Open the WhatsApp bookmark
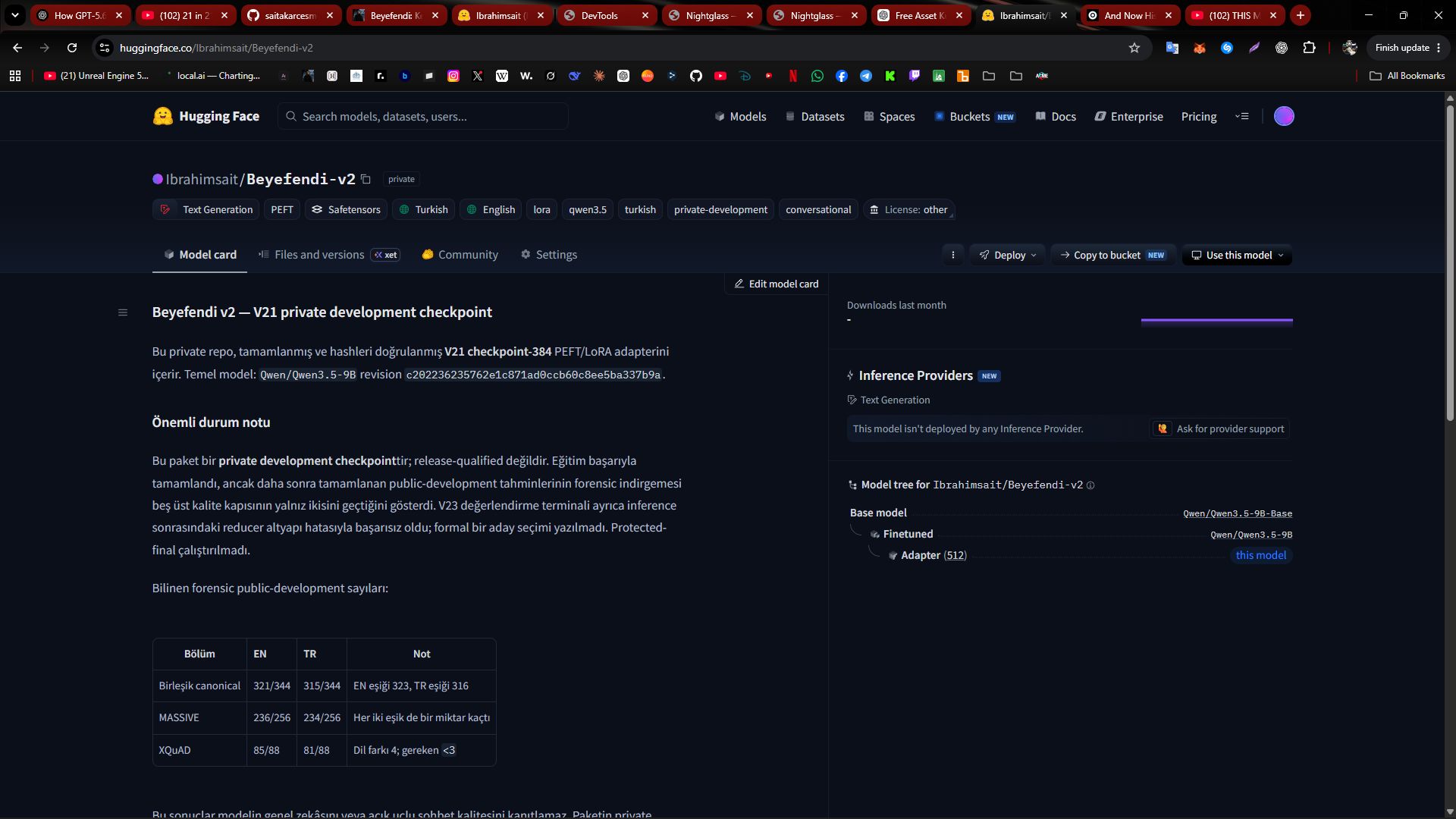Viewport: 1456px width, 819px height. click(817, 76)
